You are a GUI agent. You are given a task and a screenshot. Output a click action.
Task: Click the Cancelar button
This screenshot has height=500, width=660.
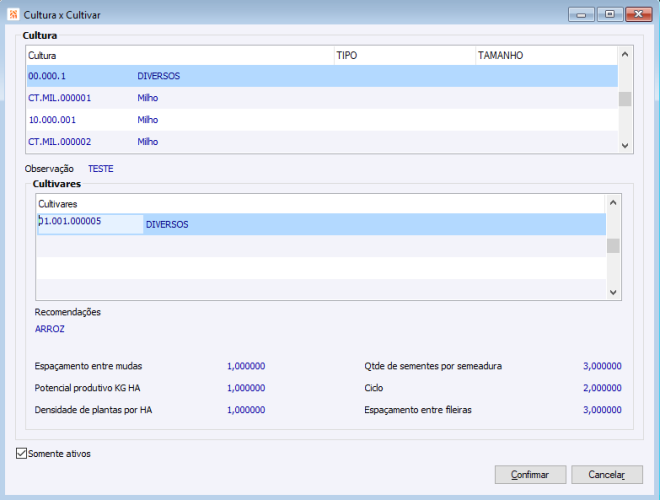[607, 474]
